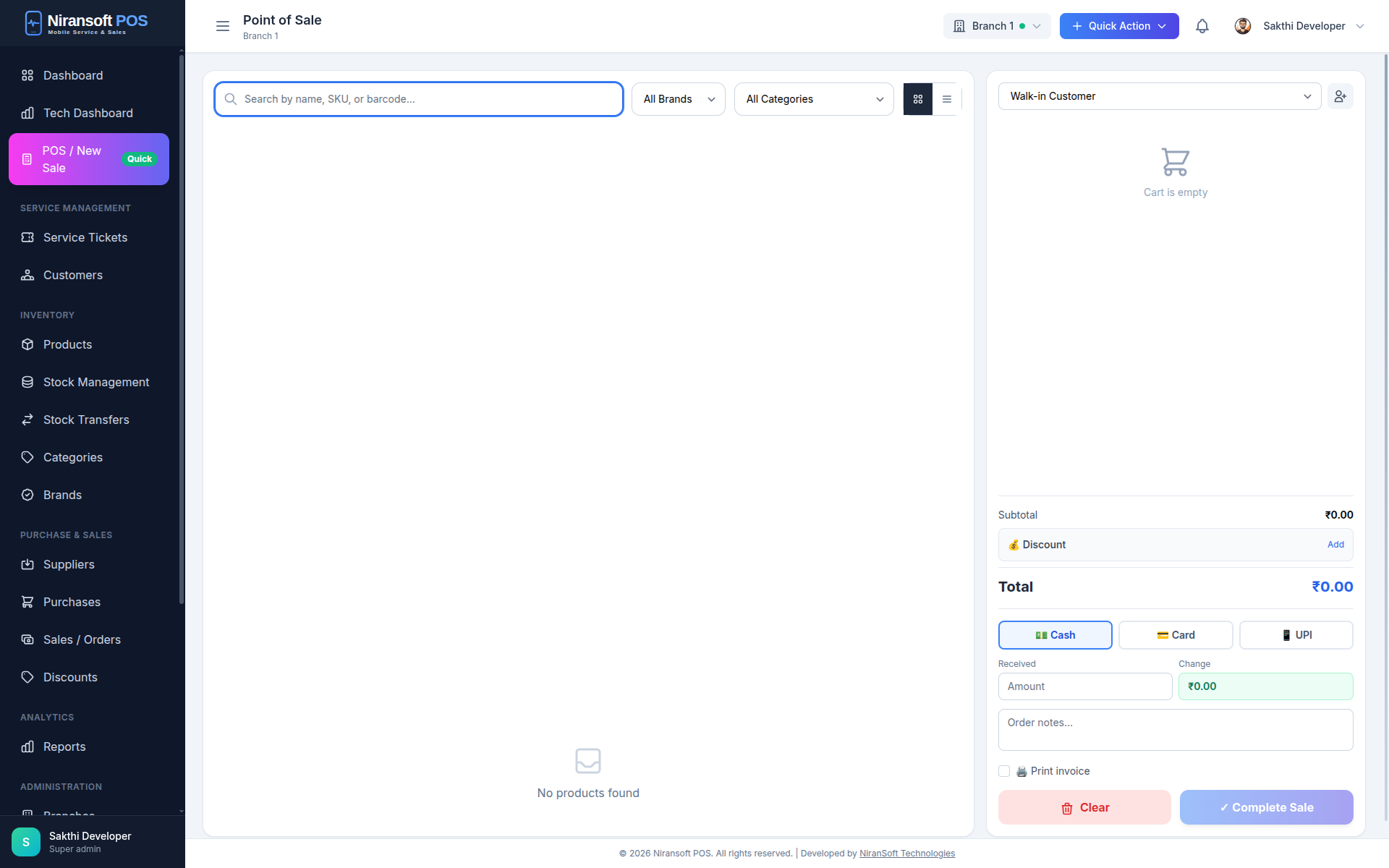
Task: Select UPI payment method
Action: [1296, 635]
